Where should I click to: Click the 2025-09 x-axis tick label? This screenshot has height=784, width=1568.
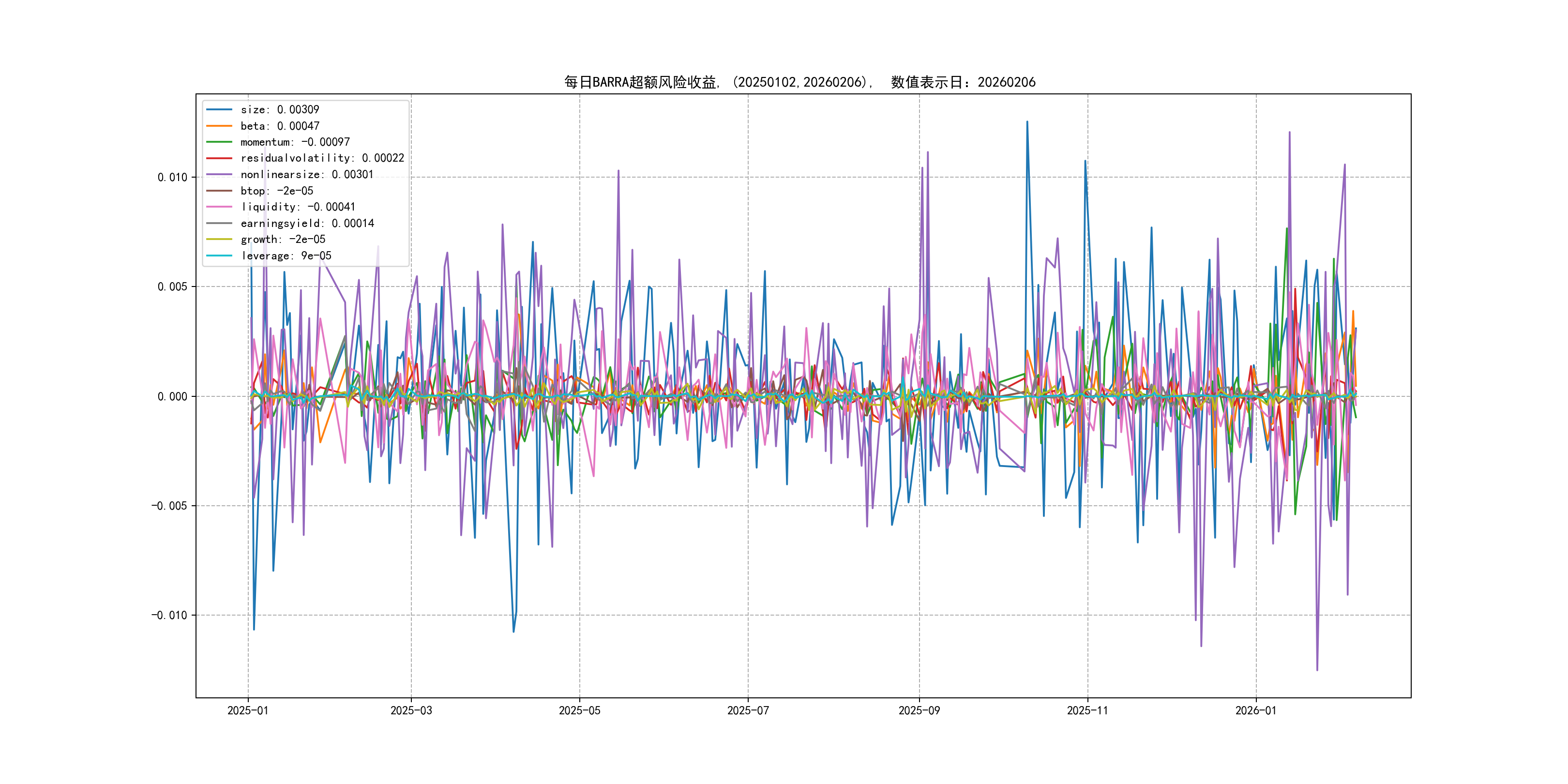click(919, 710)
